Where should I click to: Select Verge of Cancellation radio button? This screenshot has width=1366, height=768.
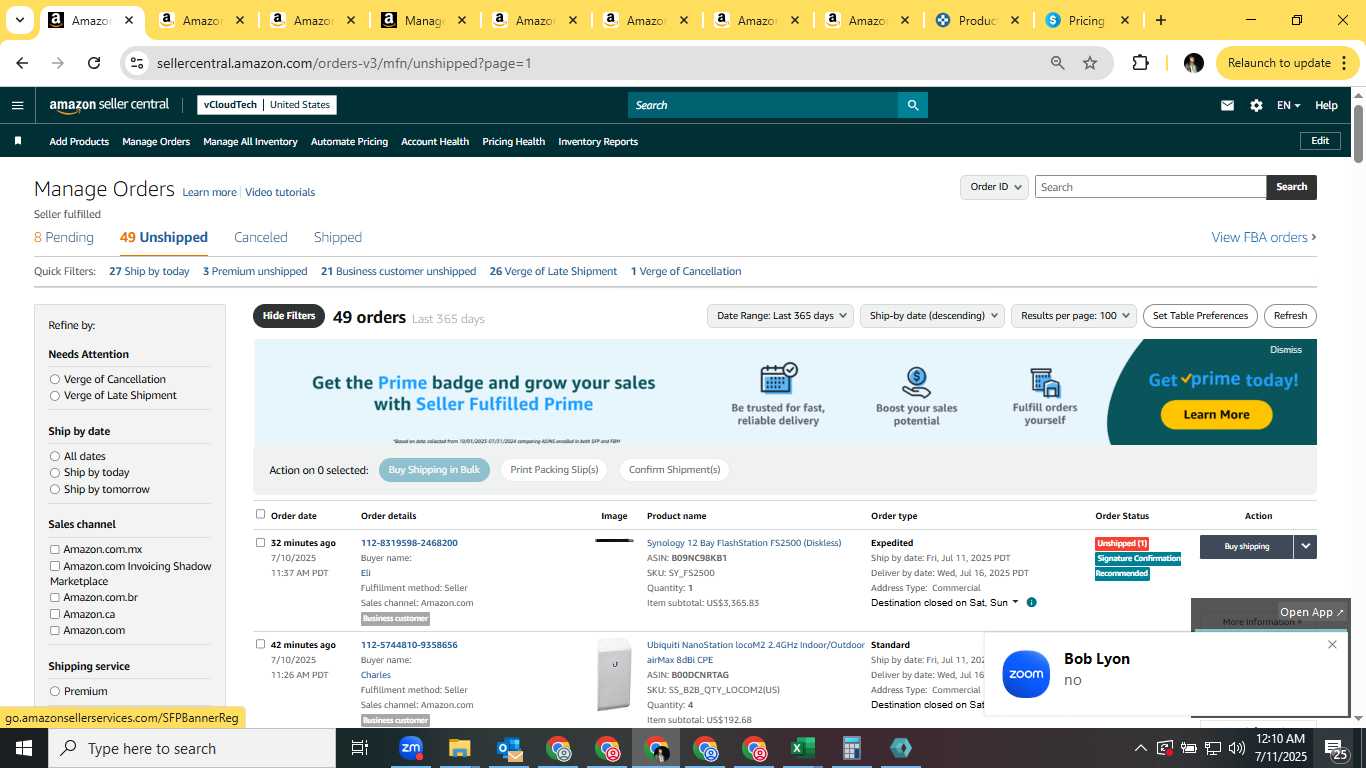[55, 379]
